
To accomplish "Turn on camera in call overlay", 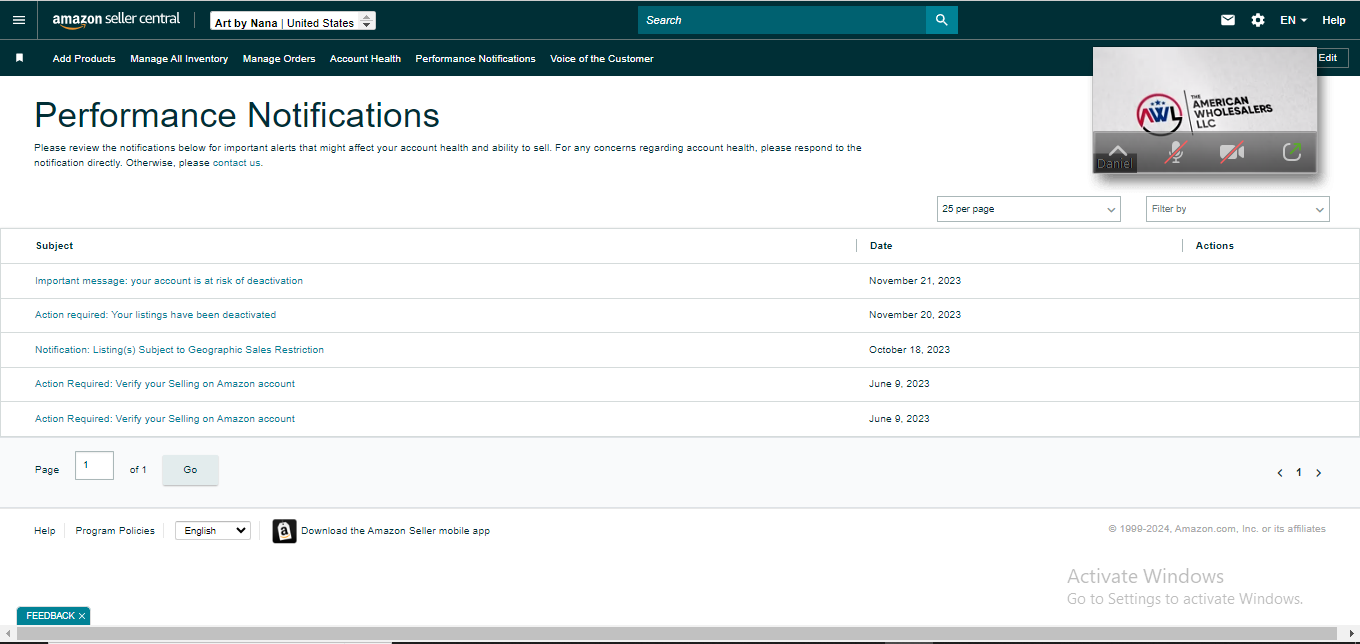I will 1232,152.
